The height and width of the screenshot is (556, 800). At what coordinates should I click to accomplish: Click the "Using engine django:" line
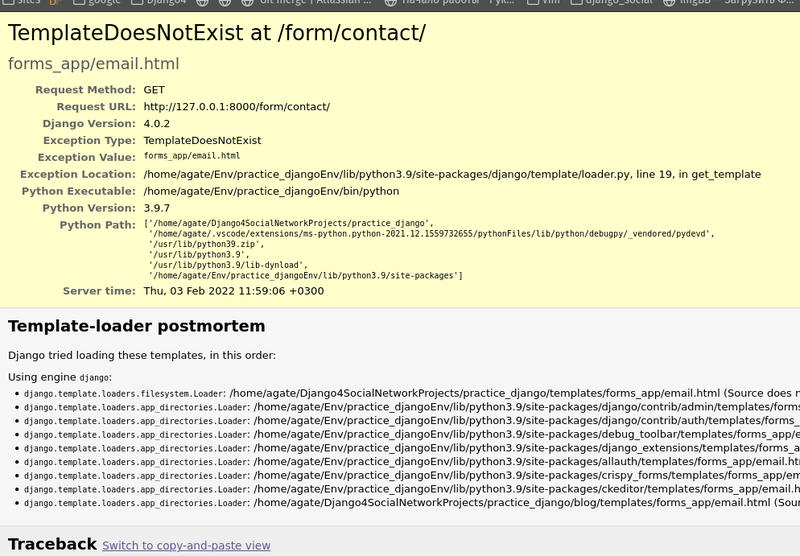click(x=60, y=377)
